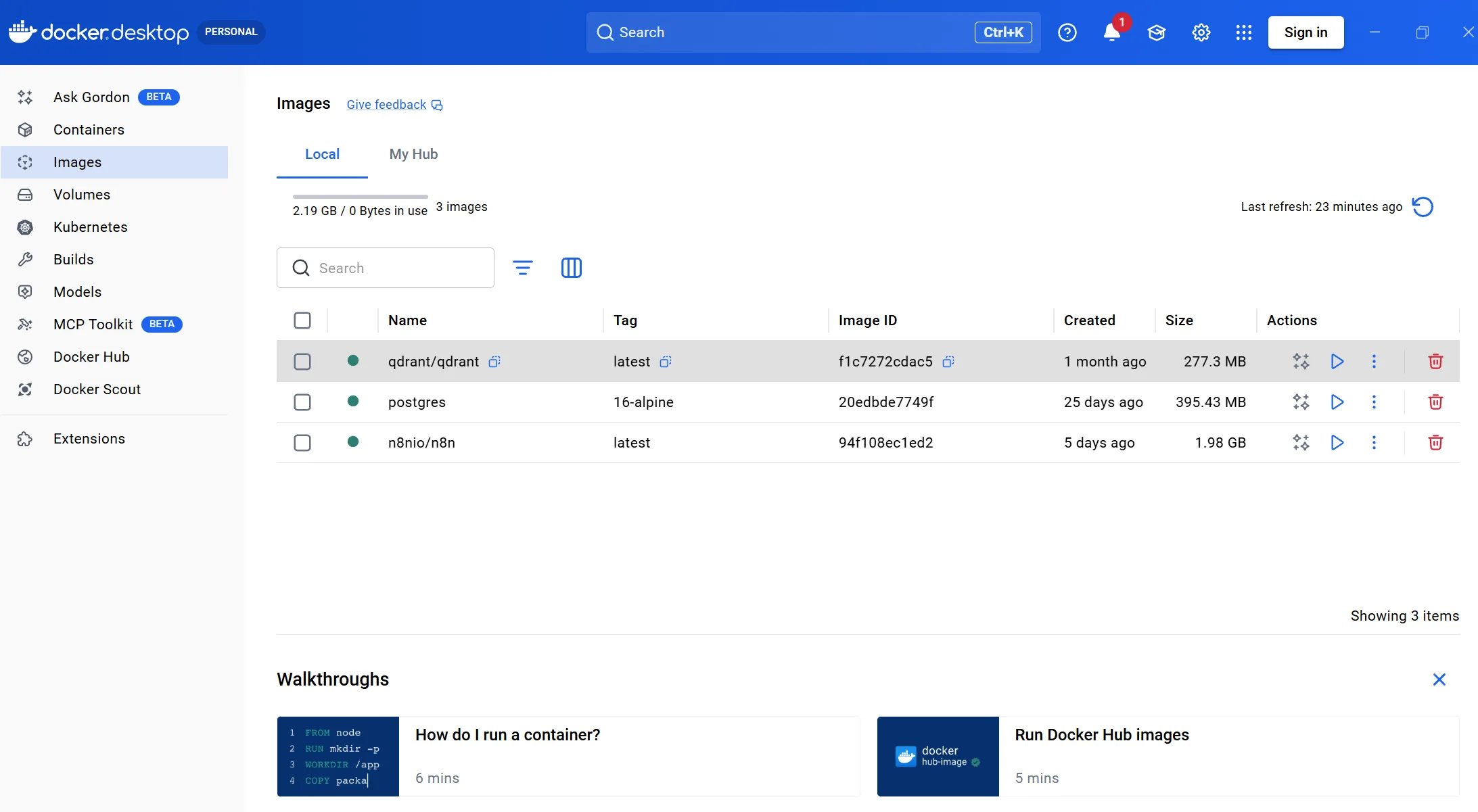The image size is (1478, 812).
Task: Delete the n8nio/n8n image
Action: pyautogui.click(x=1435, y=442)
